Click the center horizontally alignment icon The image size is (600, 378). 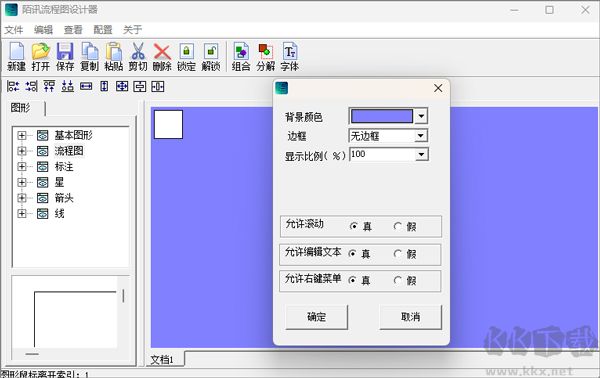[158, 86]
